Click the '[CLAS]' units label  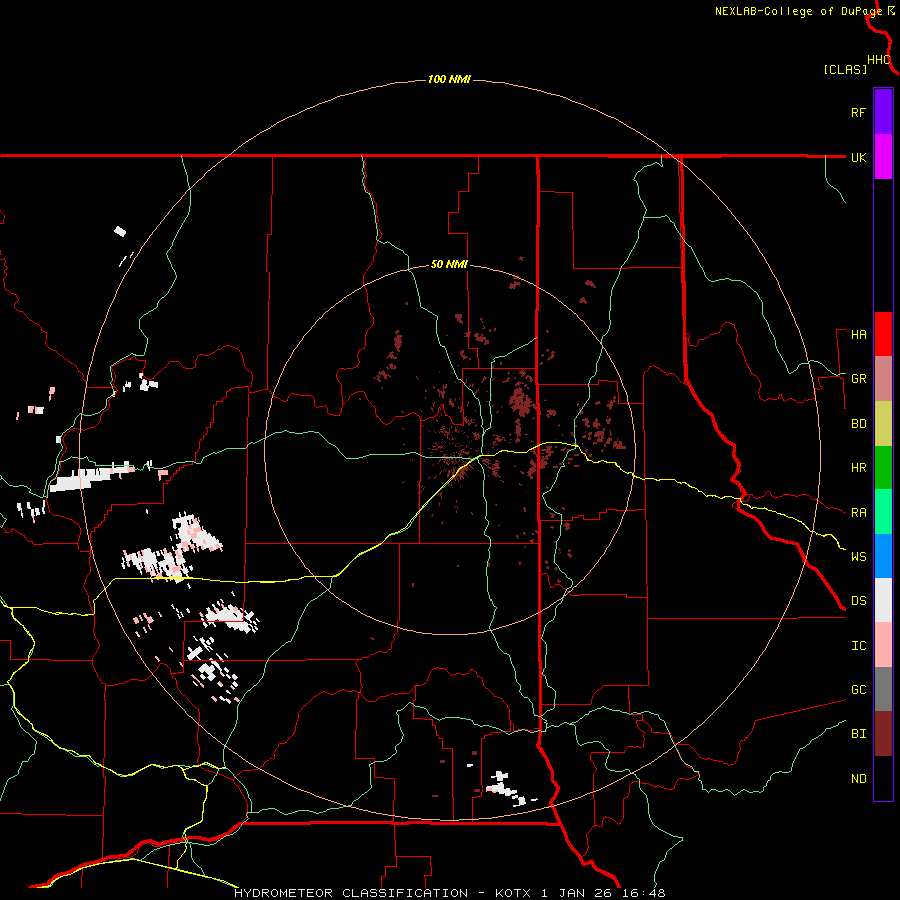pyautogui.click(x=845, y=70)
